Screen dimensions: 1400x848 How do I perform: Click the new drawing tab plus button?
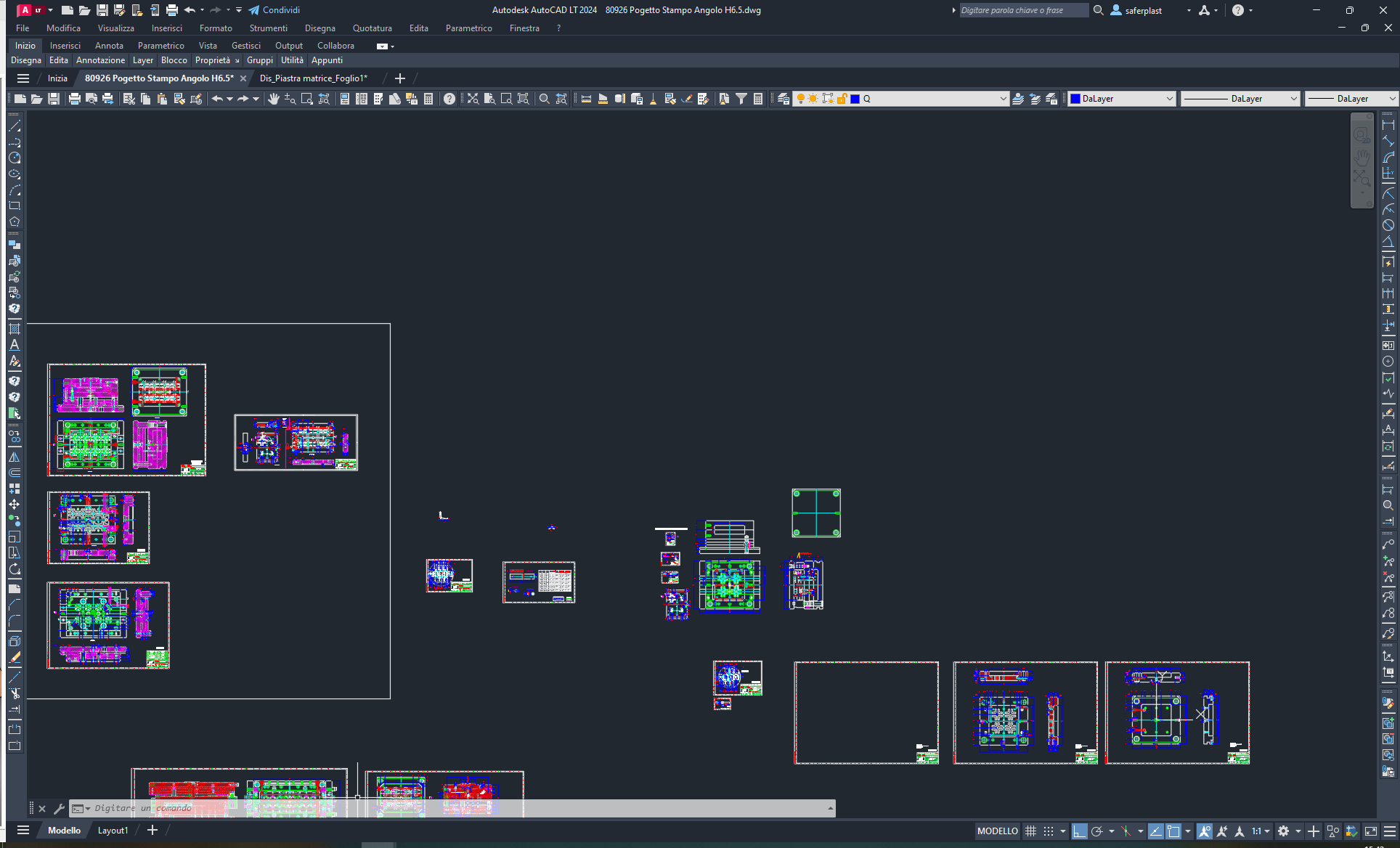[399, 78]
